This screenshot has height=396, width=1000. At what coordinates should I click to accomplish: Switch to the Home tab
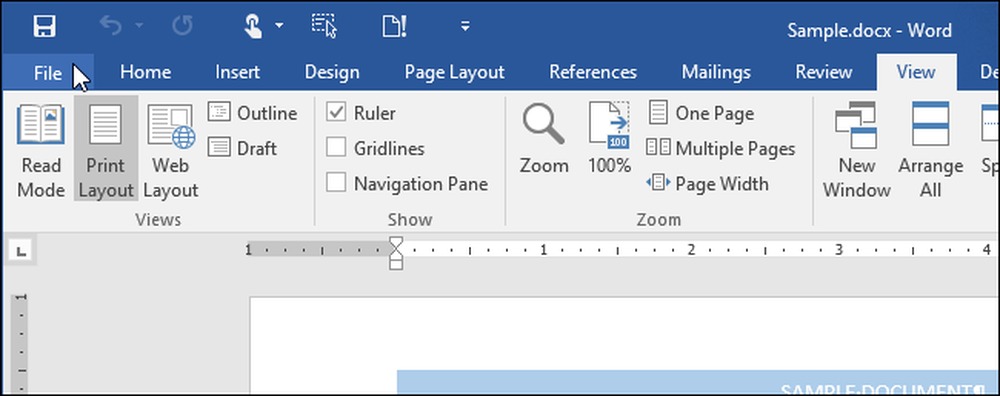coord(145,73)
